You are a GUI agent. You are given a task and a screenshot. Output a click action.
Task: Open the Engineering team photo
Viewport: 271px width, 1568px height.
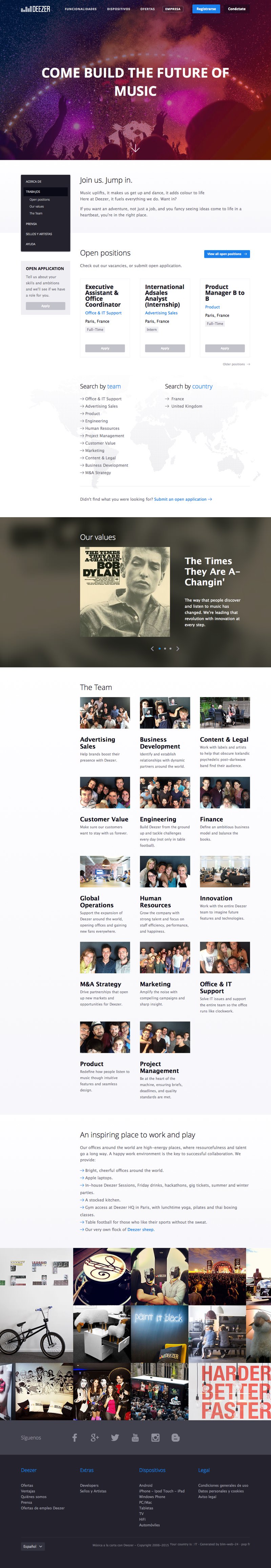(165, 793)
